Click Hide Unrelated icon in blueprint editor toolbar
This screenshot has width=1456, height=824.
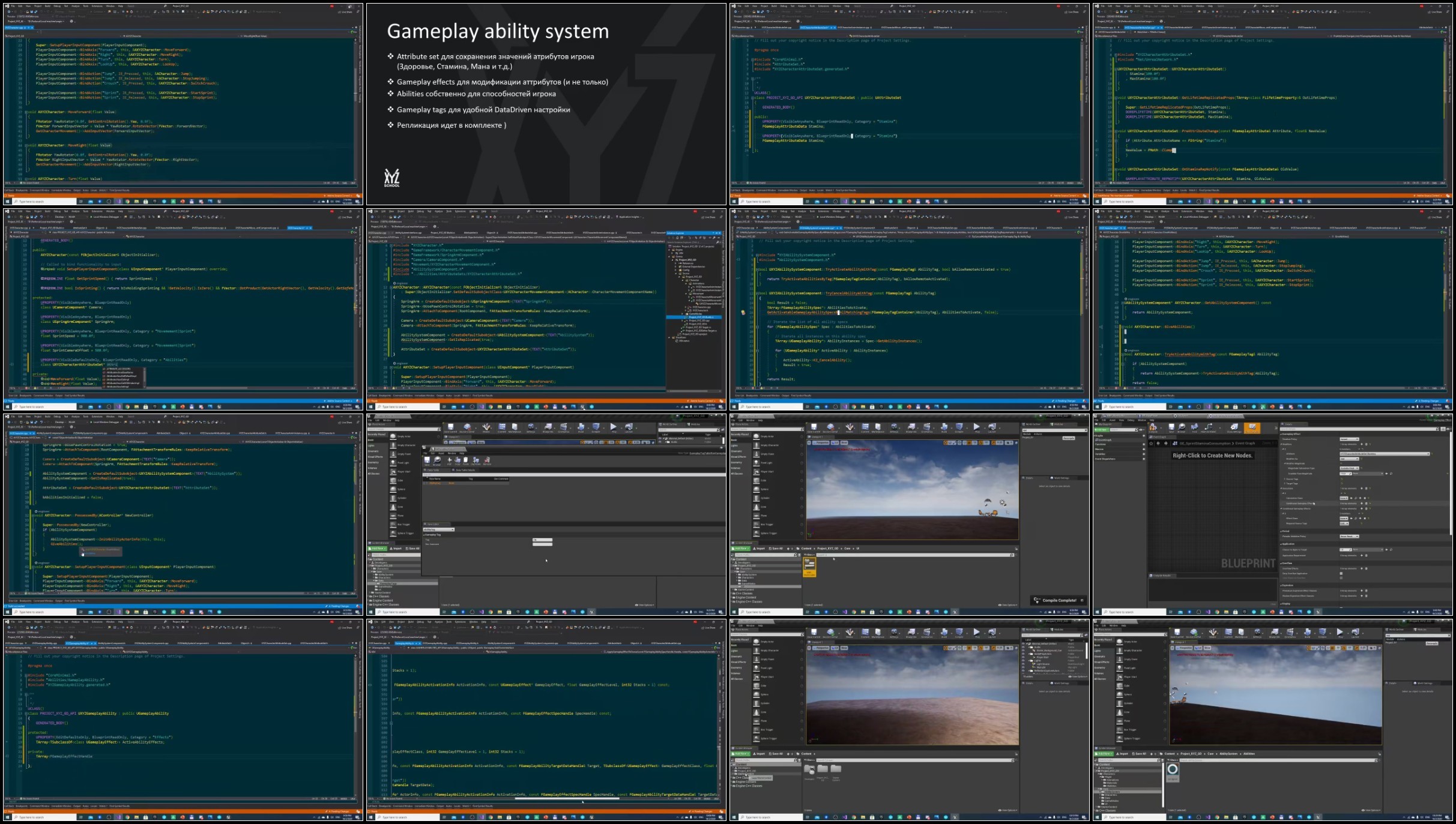[x=1209, y=428]
